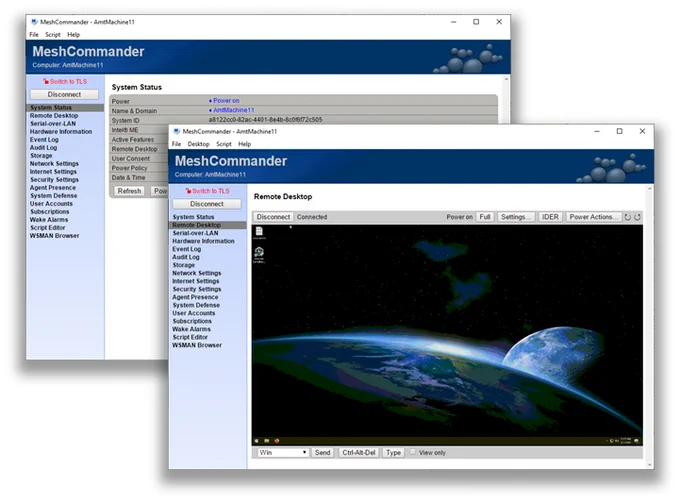Select Storage in front window sidebar
The height and width of the screenshot is (502, 680).
(x=183, y=265)
